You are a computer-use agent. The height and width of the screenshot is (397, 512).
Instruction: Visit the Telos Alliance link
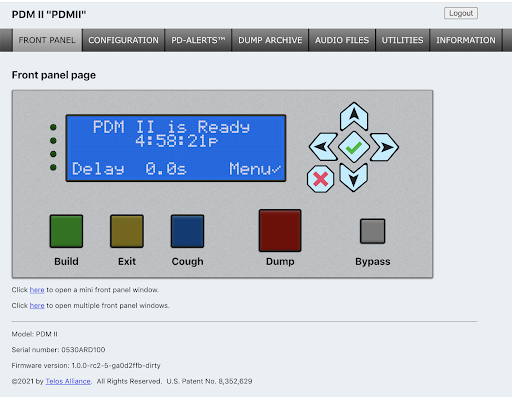(68, 381)
